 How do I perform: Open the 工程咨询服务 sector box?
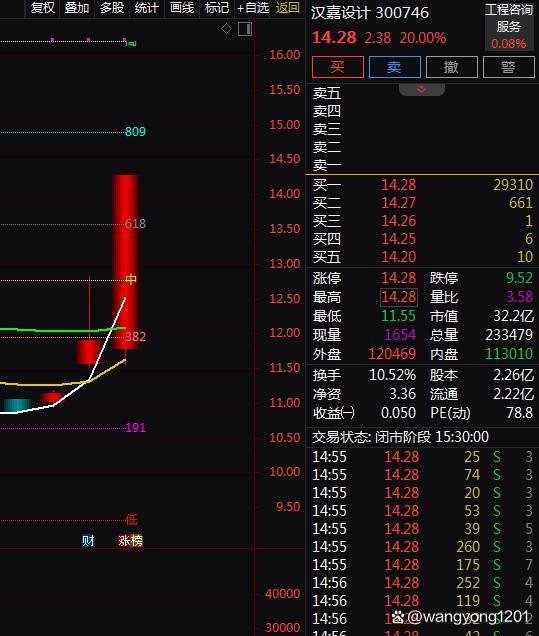click(x=509, y=26)
